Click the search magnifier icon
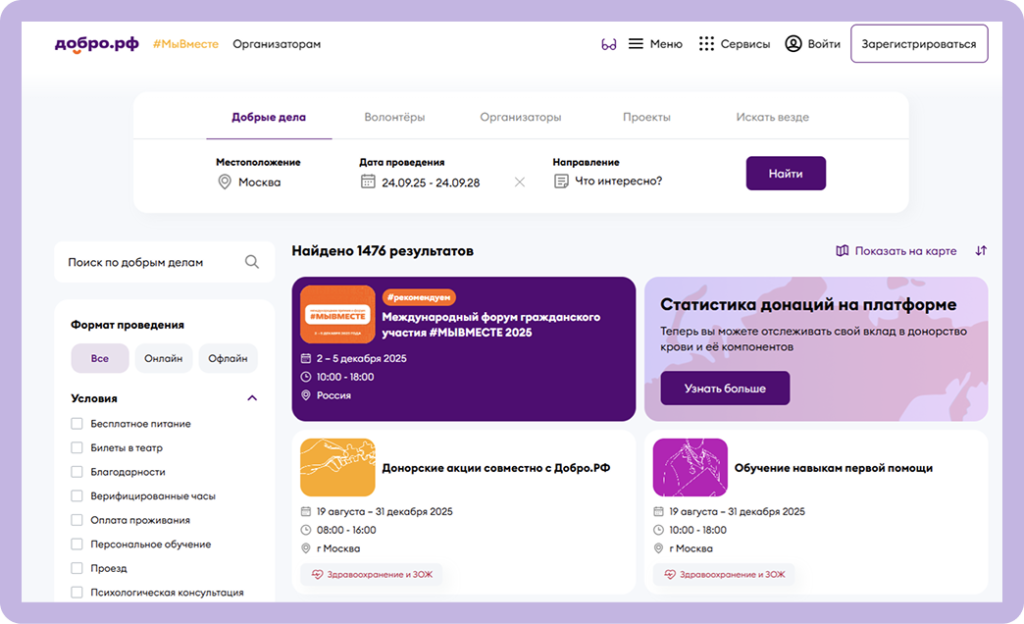This screenshot has width=1024, height=624. pyautogui.click(x=252, y=262)
